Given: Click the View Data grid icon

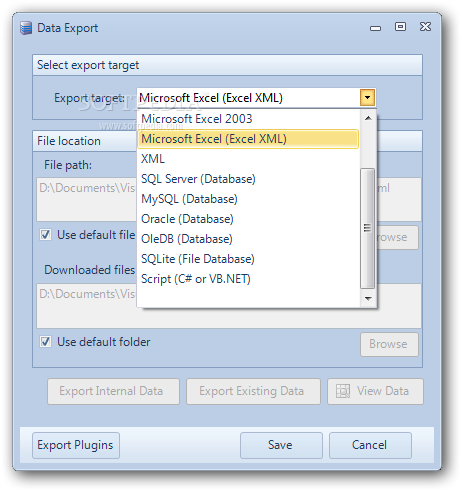Looking at the screenshot, I should [x=343, y=391].
